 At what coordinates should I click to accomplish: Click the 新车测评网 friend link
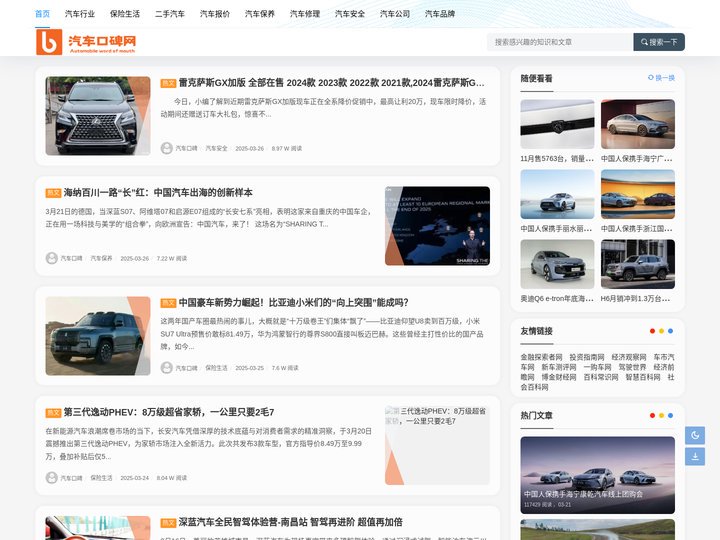click(x=559, y=367)
